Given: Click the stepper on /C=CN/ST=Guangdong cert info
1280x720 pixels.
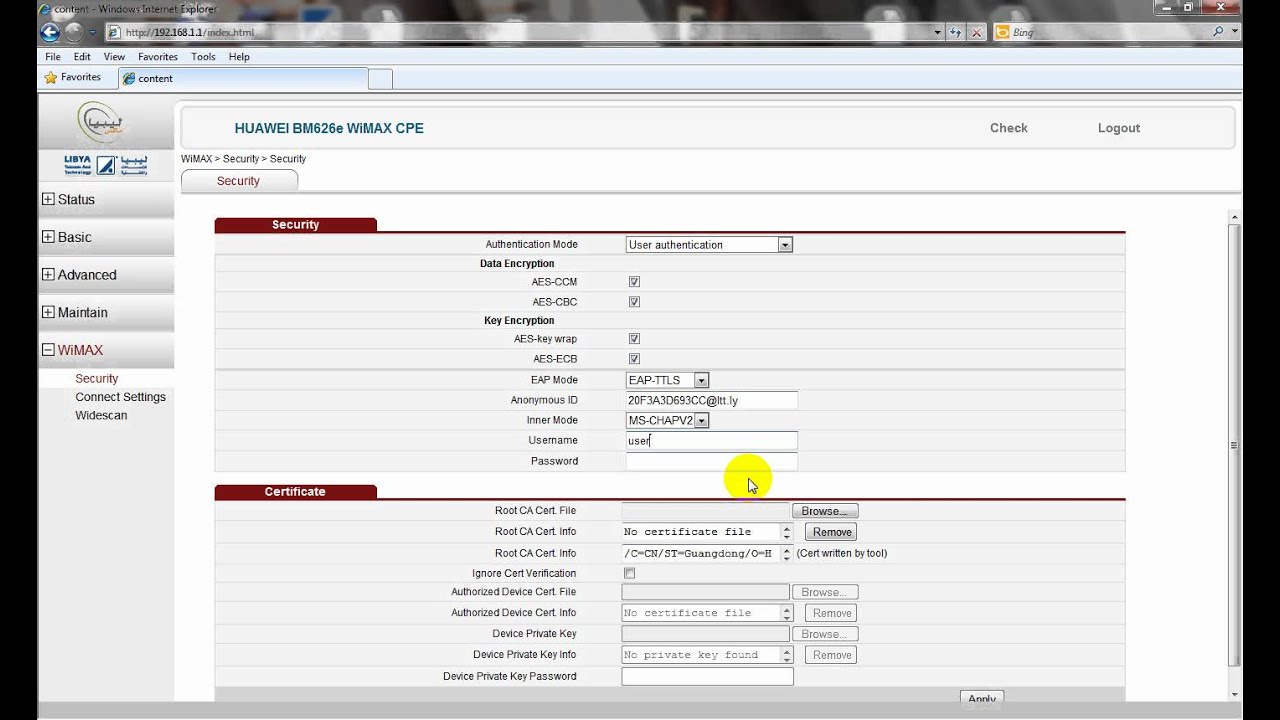Looking at the screenshot, I should (x=787, y=553).
